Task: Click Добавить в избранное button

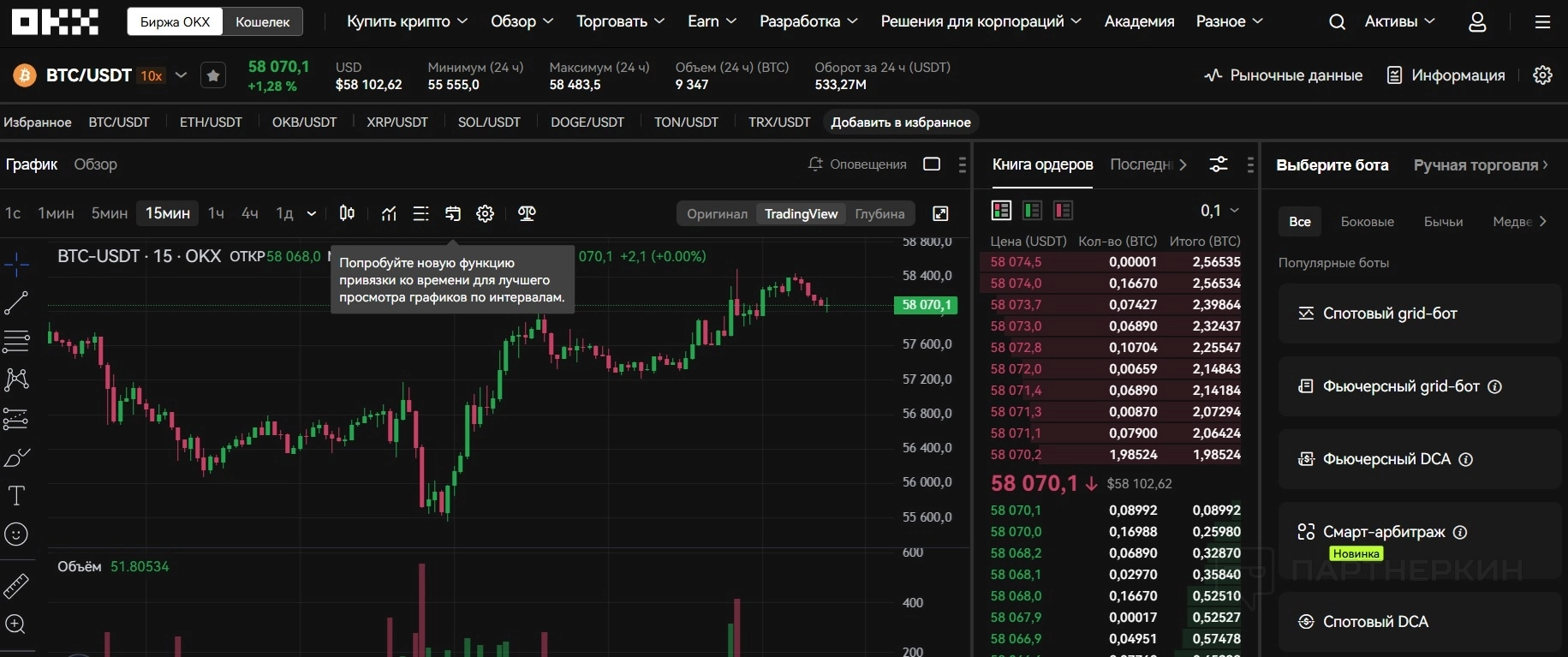Action: pos(901,122)
